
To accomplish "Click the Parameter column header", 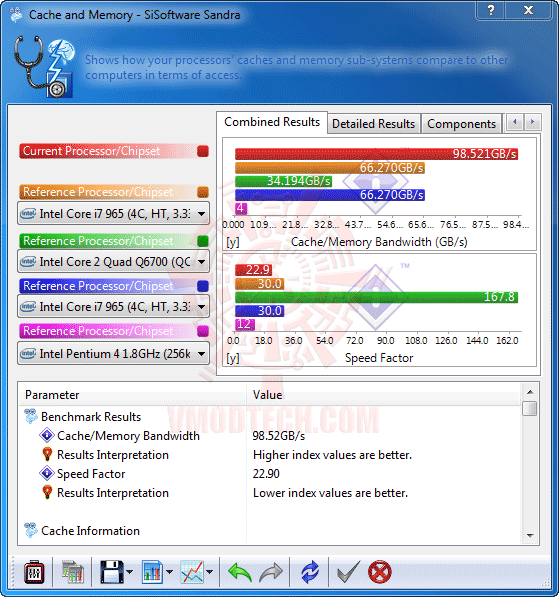I will [x=133, y=395].
